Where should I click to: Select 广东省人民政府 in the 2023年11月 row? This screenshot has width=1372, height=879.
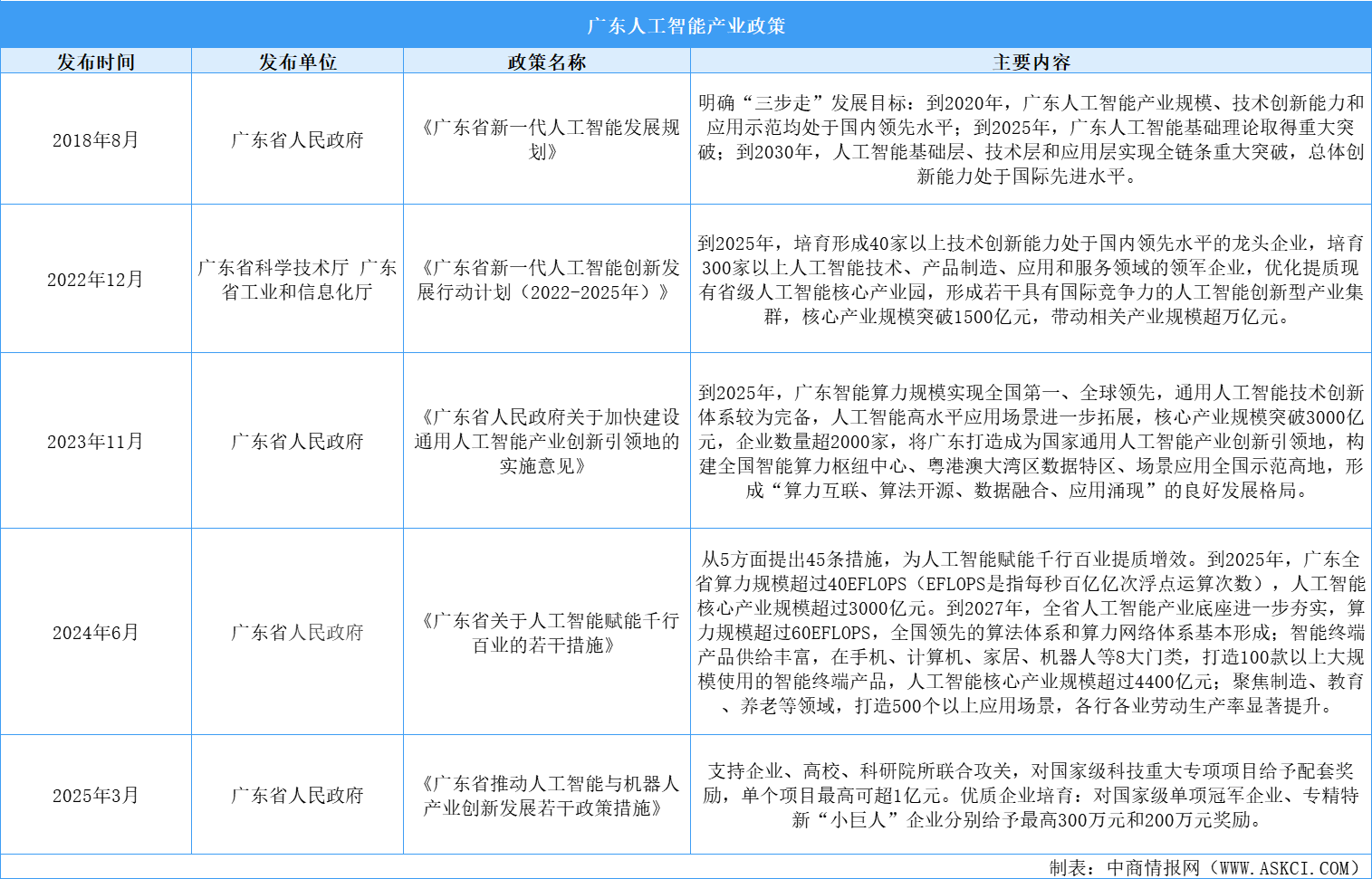(x=297, y=441)
